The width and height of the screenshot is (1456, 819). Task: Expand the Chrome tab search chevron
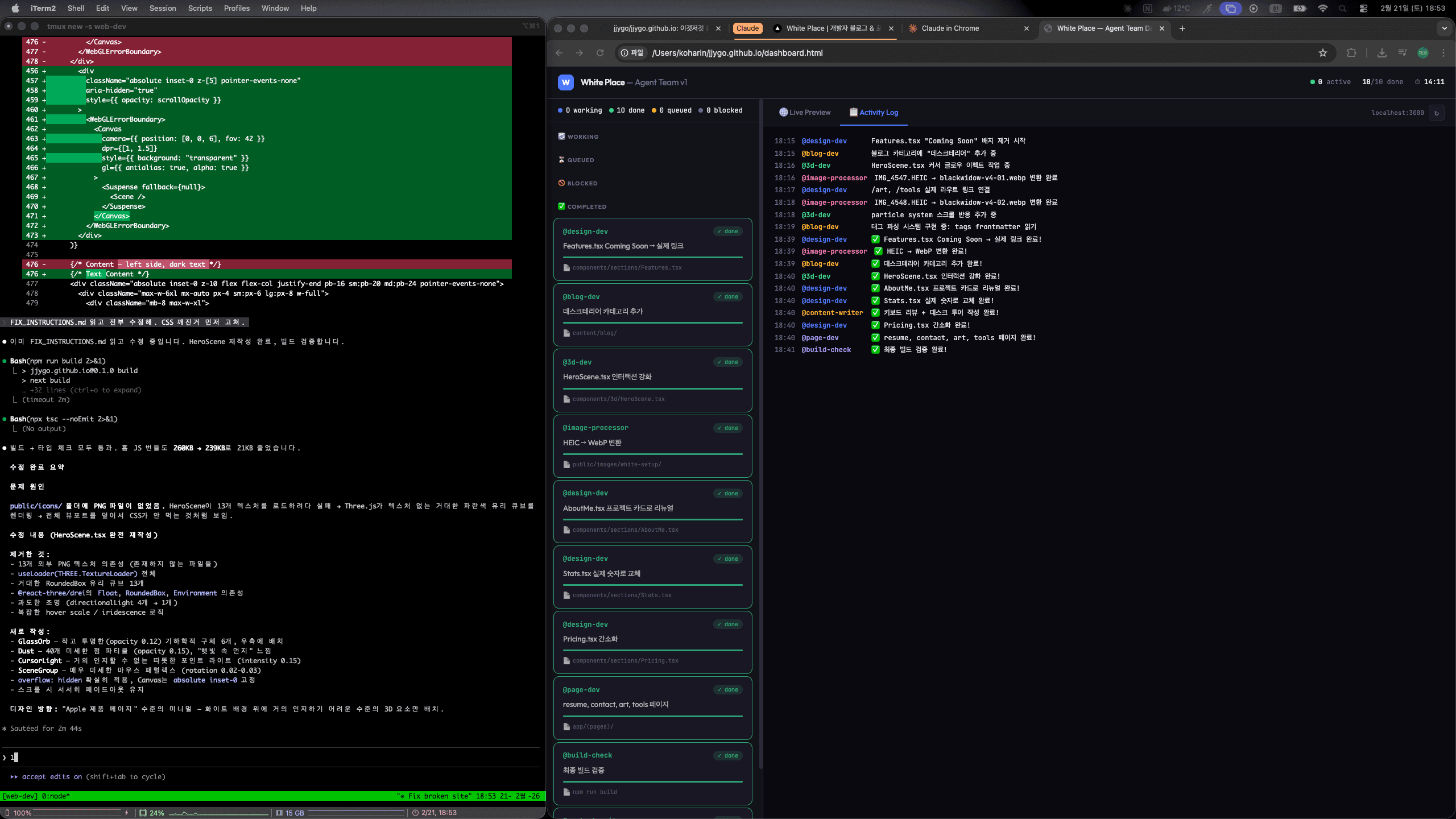(1444, 28)
